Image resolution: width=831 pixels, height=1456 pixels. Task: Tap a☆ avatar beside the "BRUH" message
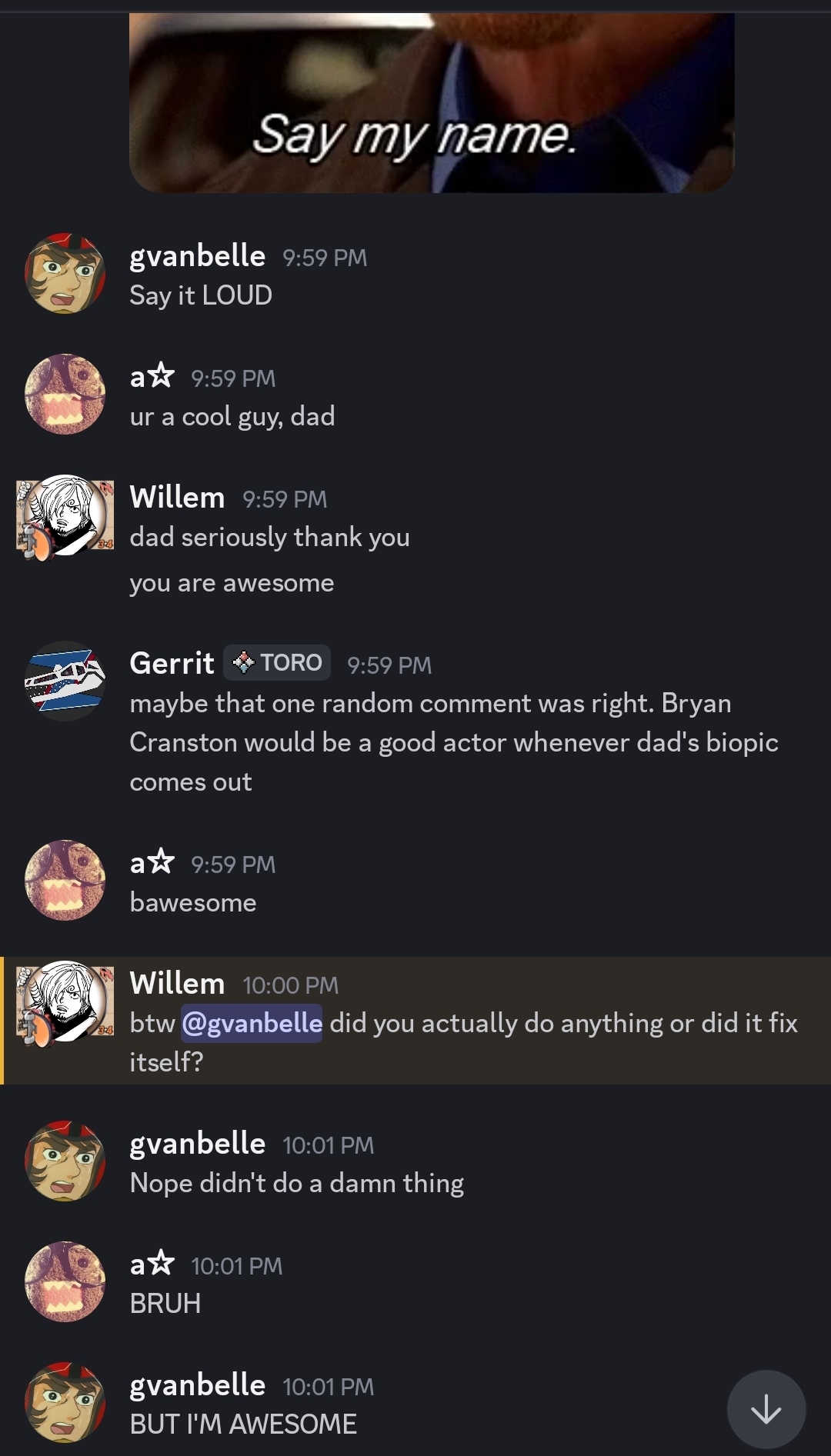(65, 1282)
